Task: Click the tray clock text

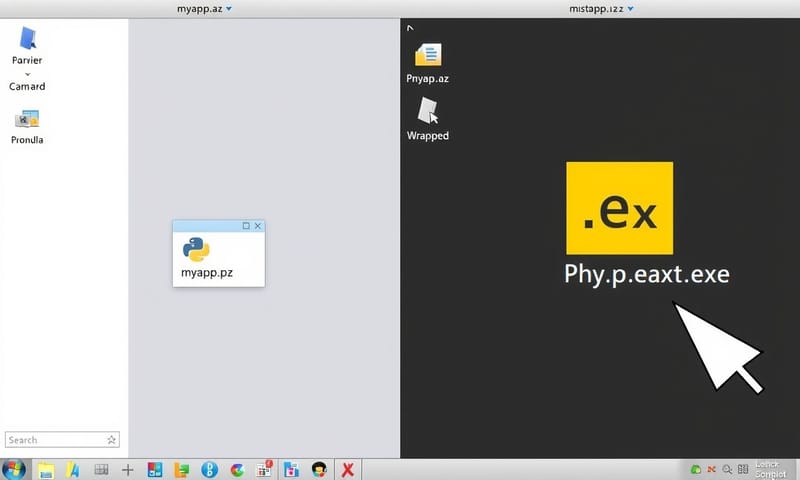Action: click(770, 469)
